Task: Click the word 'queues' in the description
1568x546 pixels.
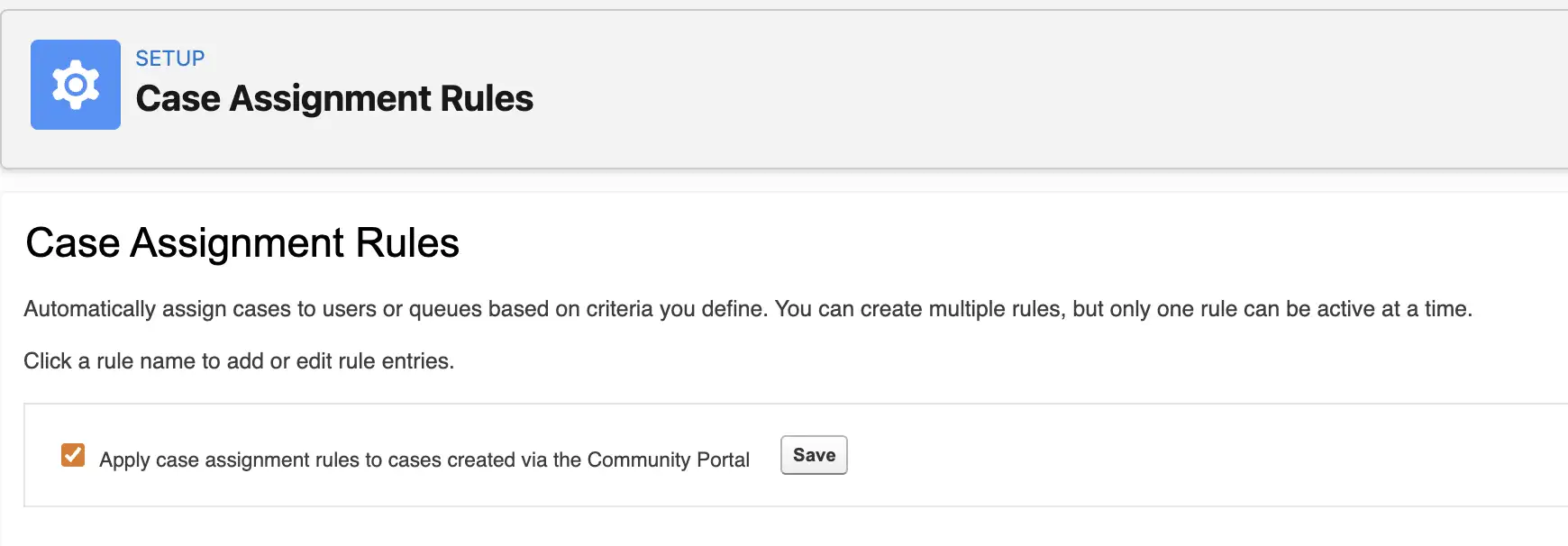Action: [x=446, y=309]
